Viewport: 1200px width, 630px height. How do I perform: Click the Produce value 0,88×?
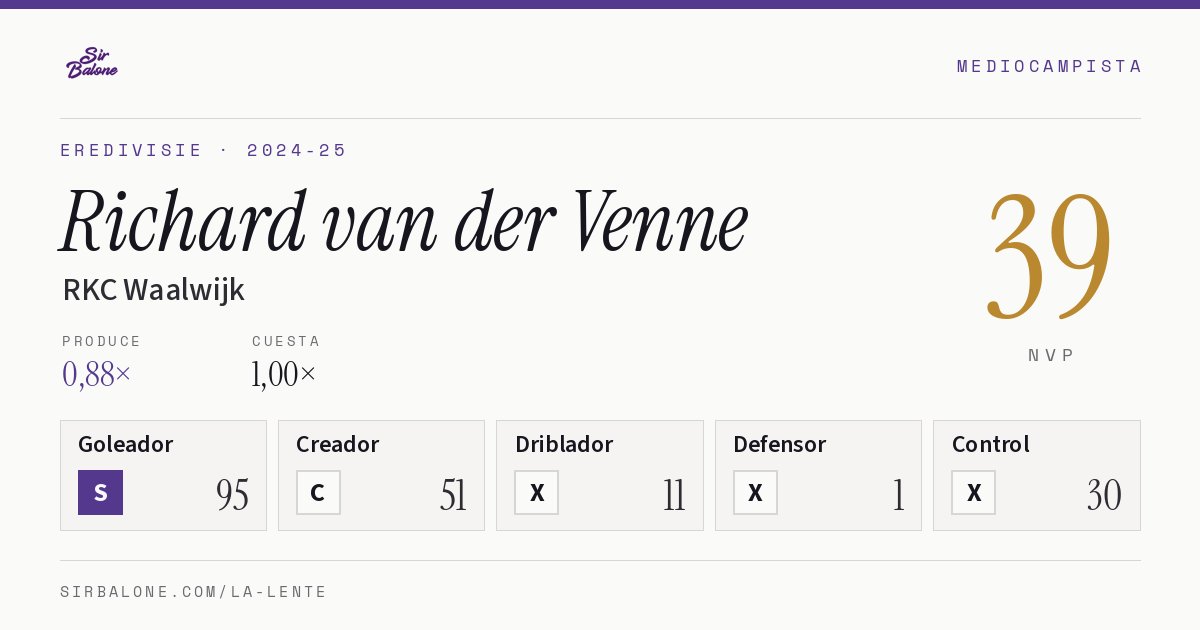(96, 374)
